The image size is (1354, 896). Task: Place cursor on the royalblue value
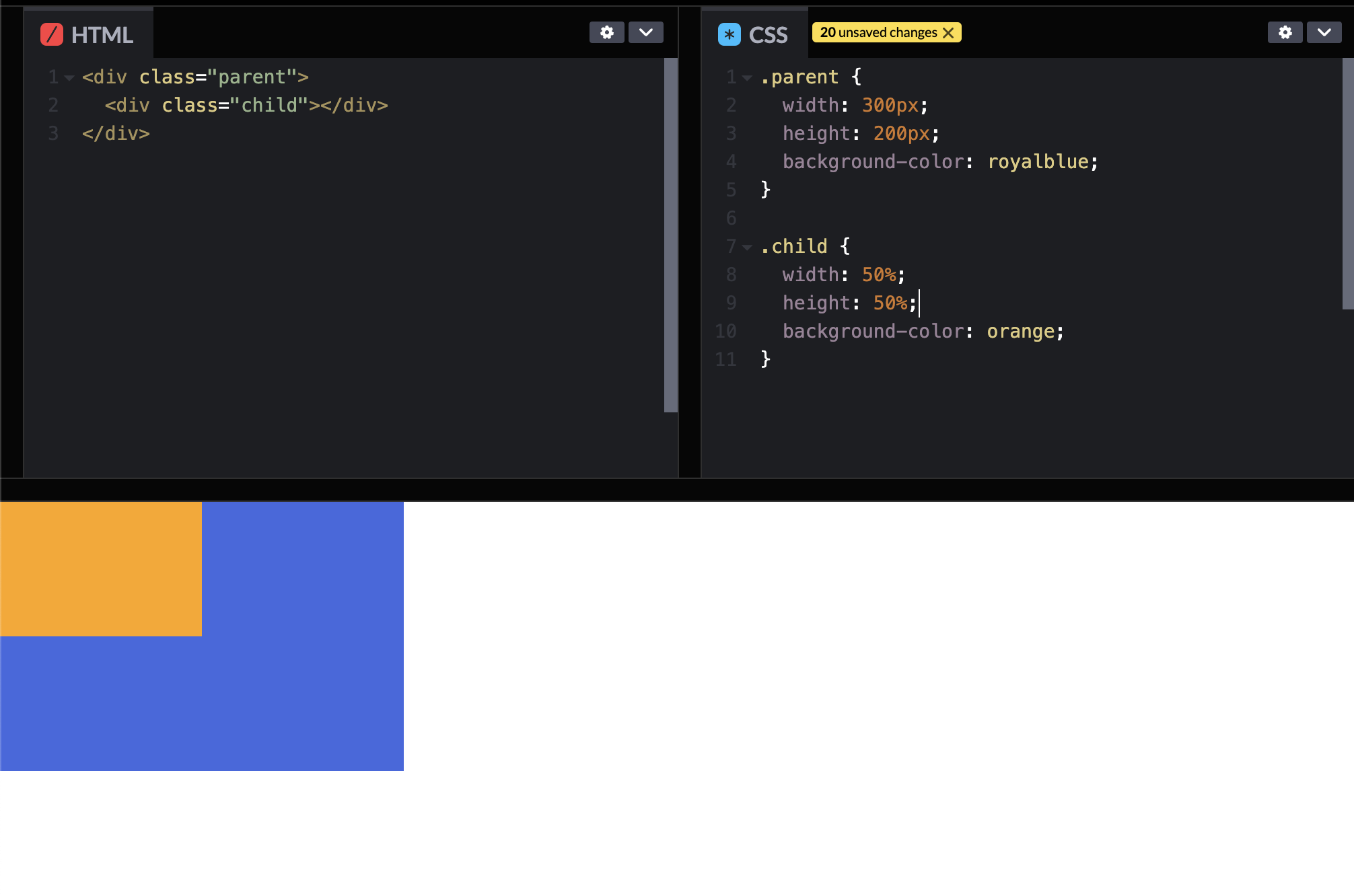(x=1038, y=161)
